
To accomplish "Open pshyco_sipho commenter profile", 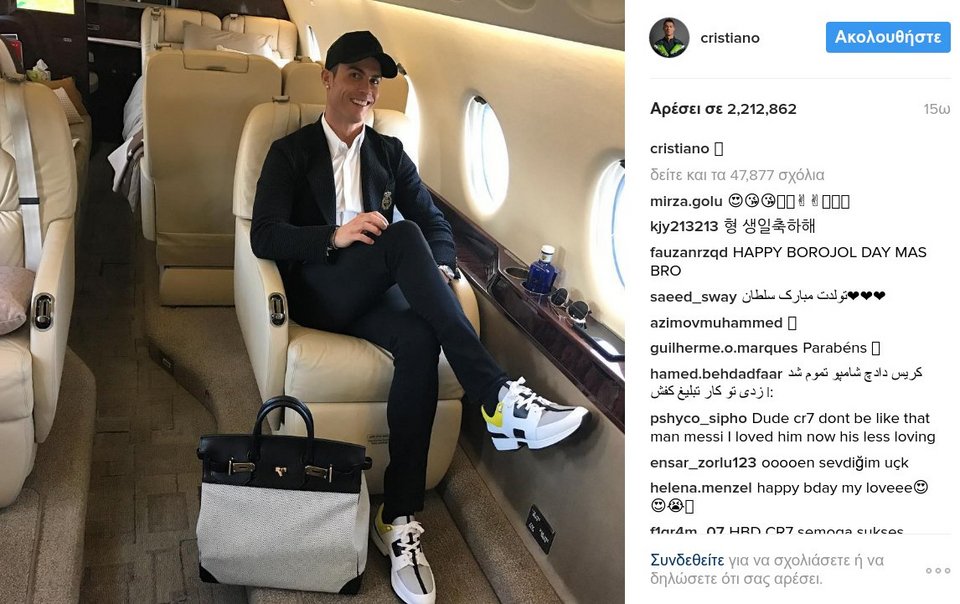I will [699, 419].
